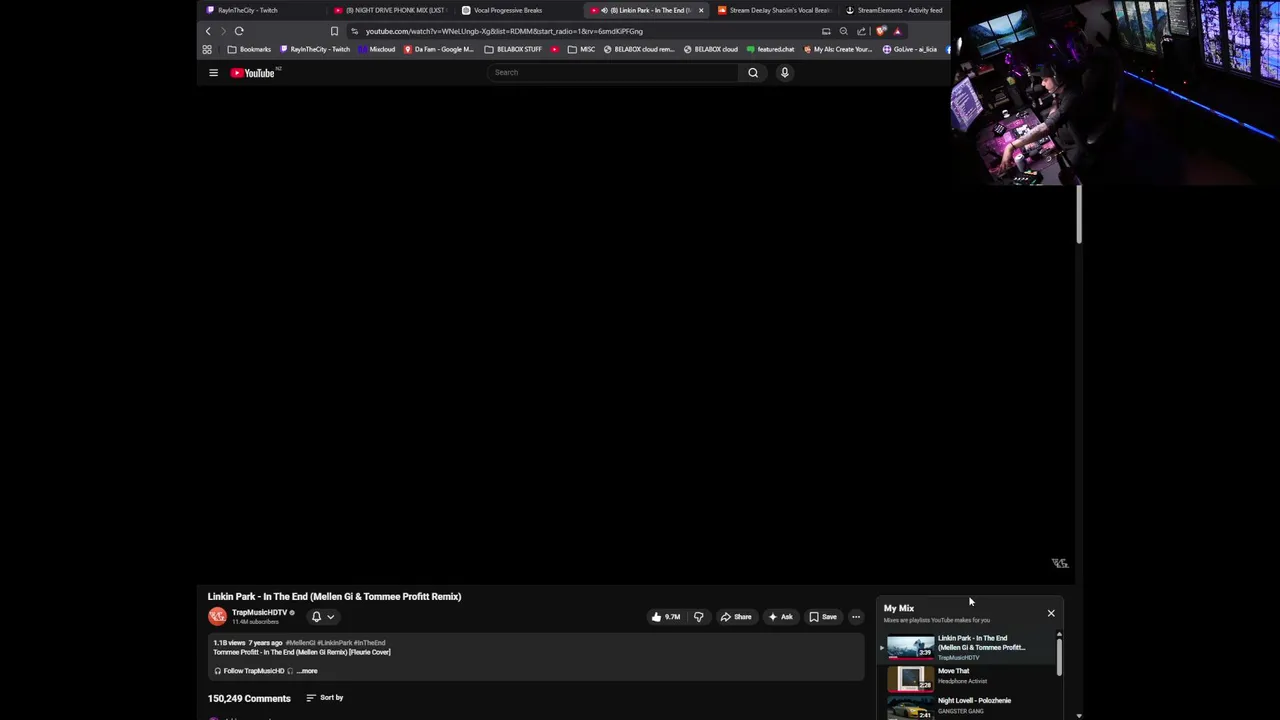Open Bookmarks folder in bookmarks bar

[x=249, y=49]
